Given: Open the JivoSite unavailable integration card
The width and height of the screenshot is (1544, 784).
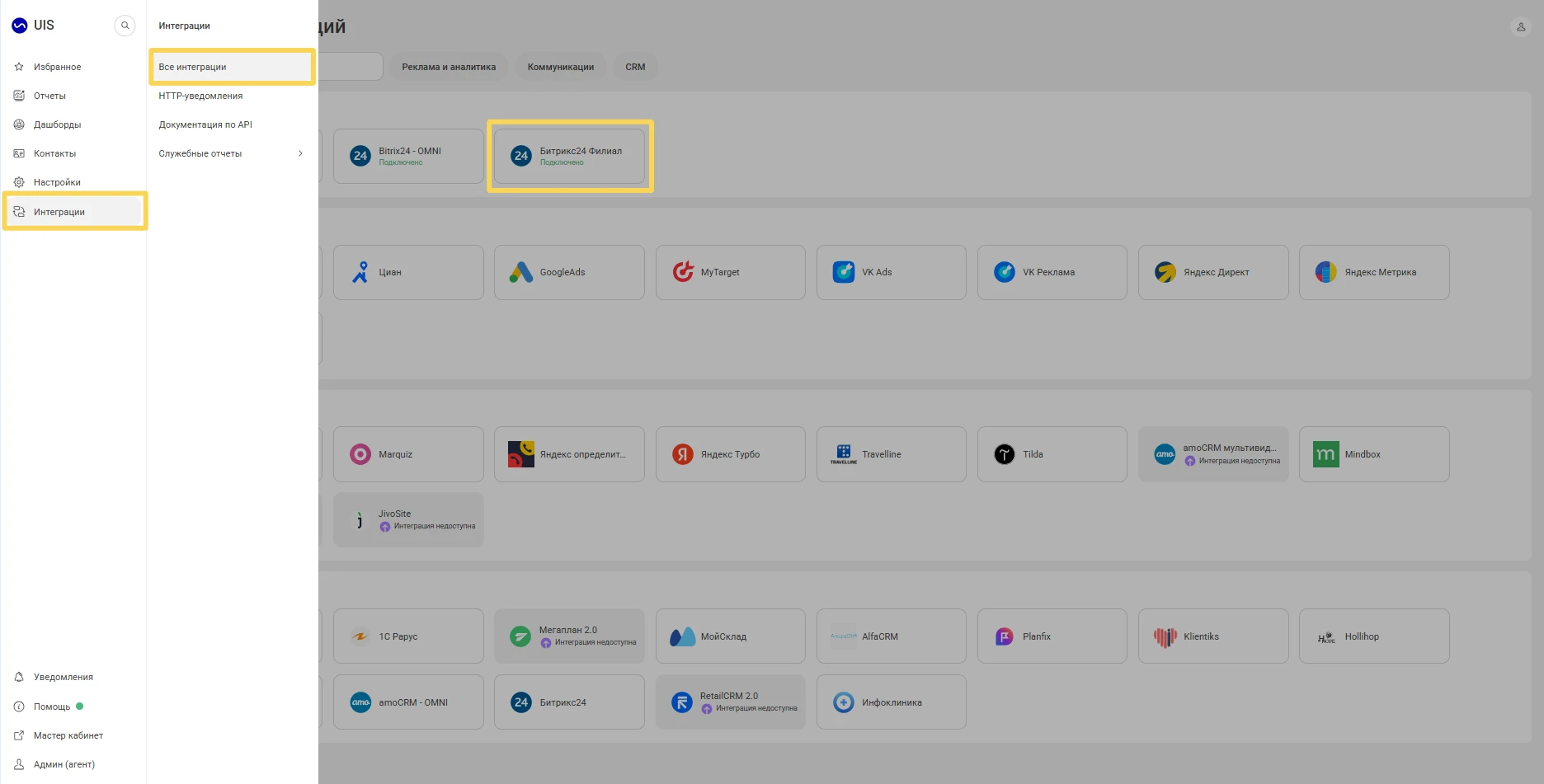Looking at the screenshot, I should [408, 520].
